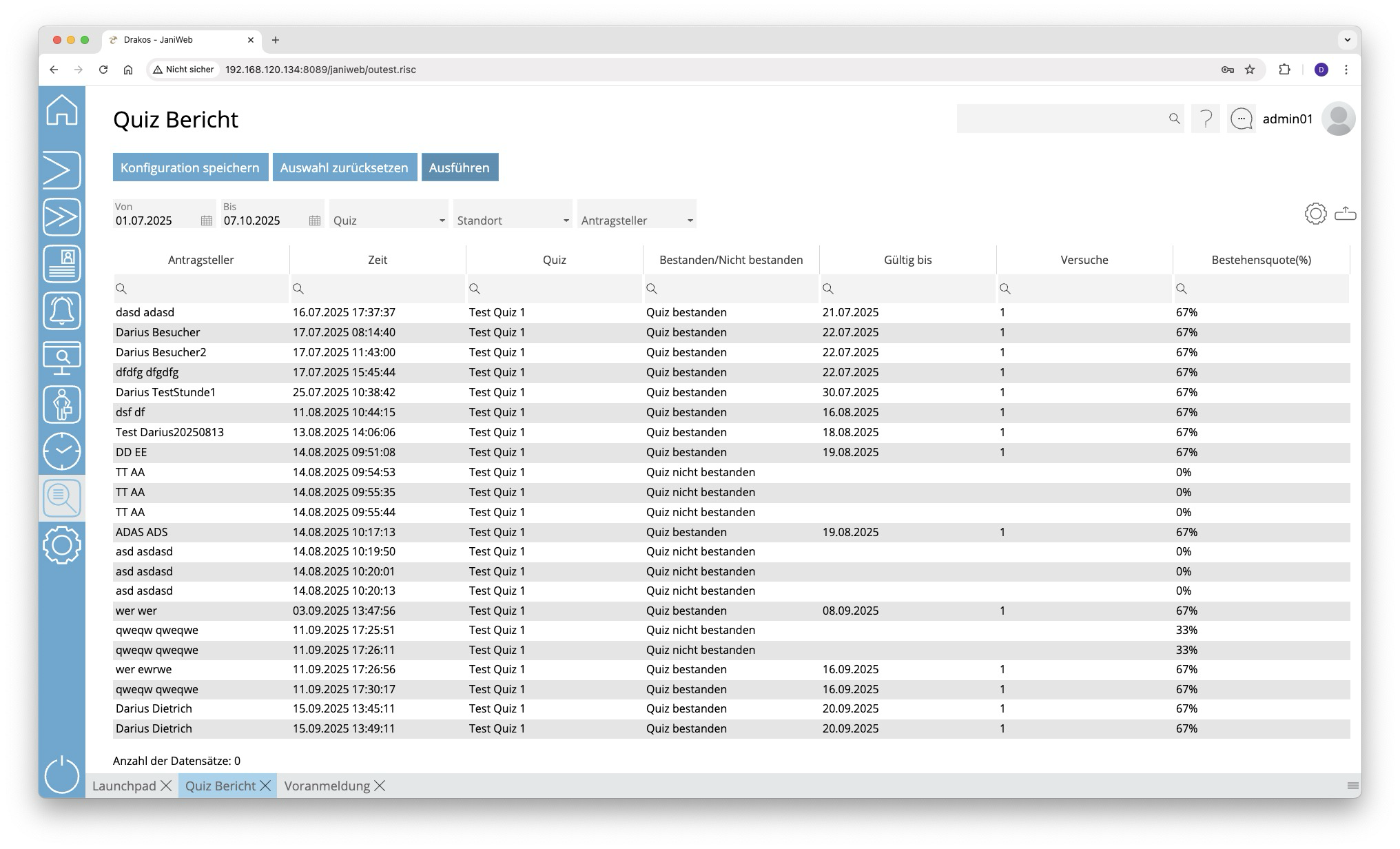Open the Von date calendar picker
This screenshot has width=1400, height=849.
point(206,221)
